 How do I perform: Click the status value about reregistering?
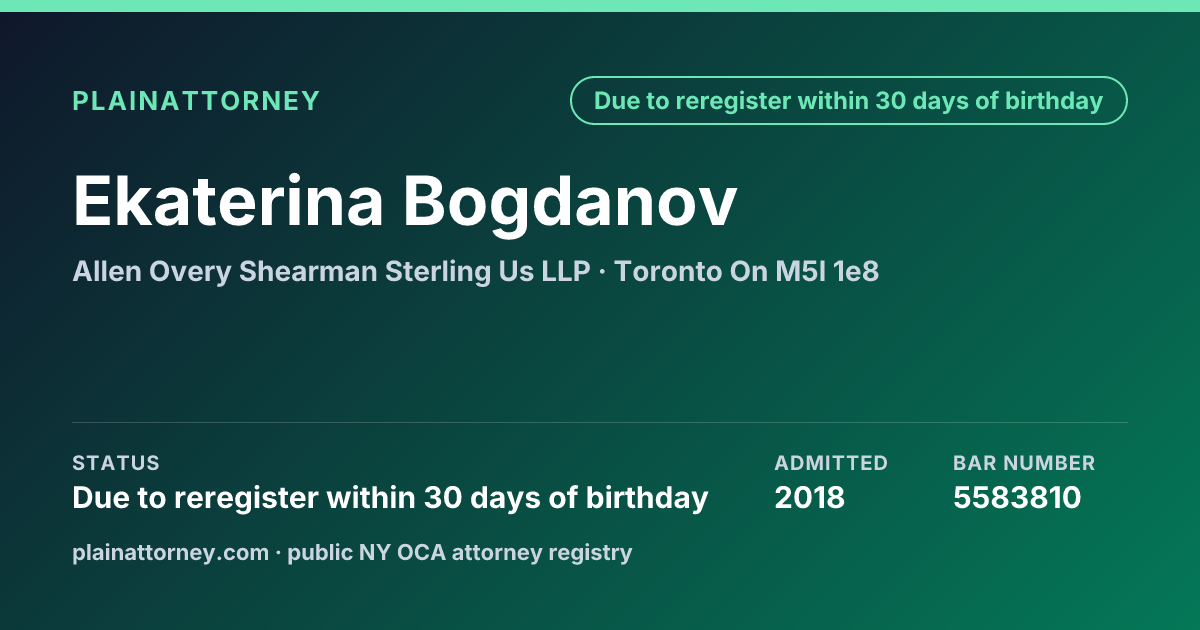point(390,497)
